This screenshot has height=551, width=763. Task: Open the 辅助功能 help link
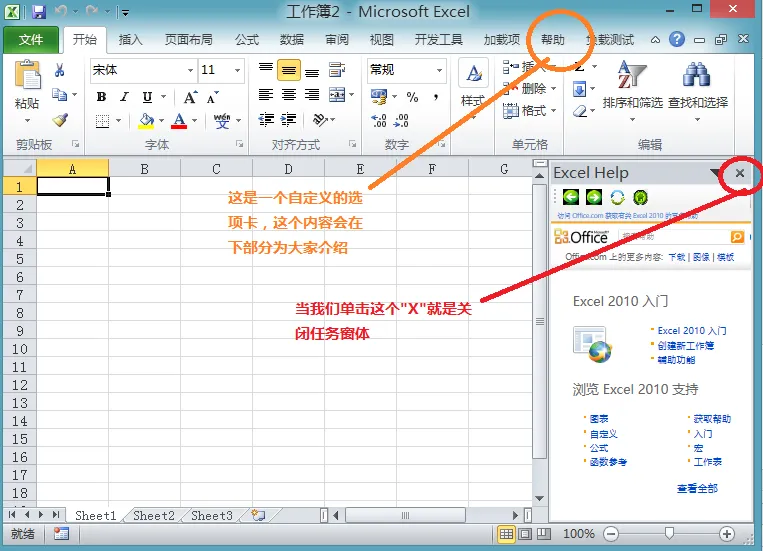pos(676,360)
